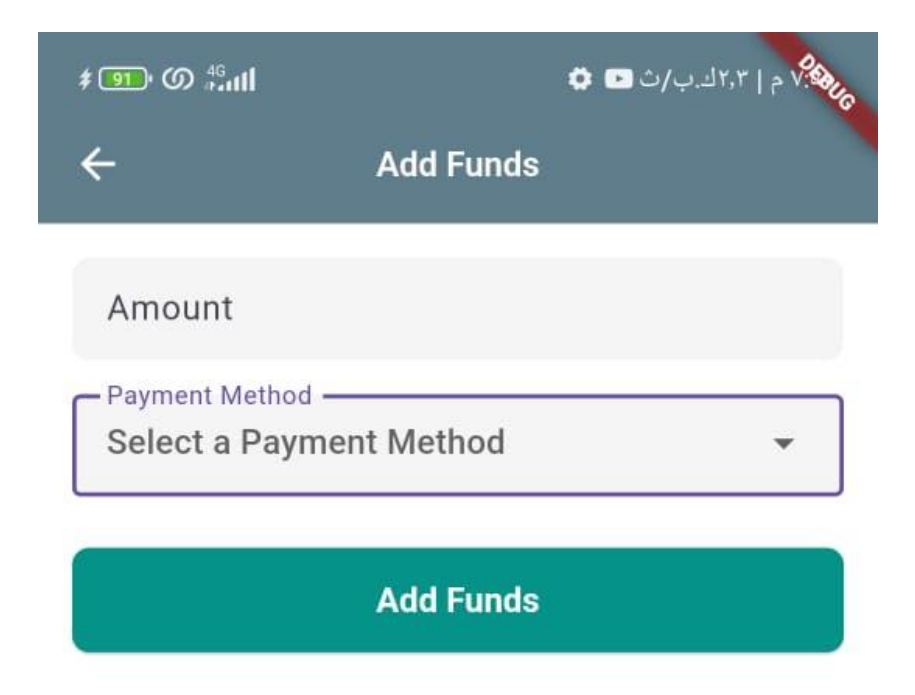Viewport: 915px width, 695px height.
Task: Click the empty header area right of title
Action: click(x=700, y=165)
